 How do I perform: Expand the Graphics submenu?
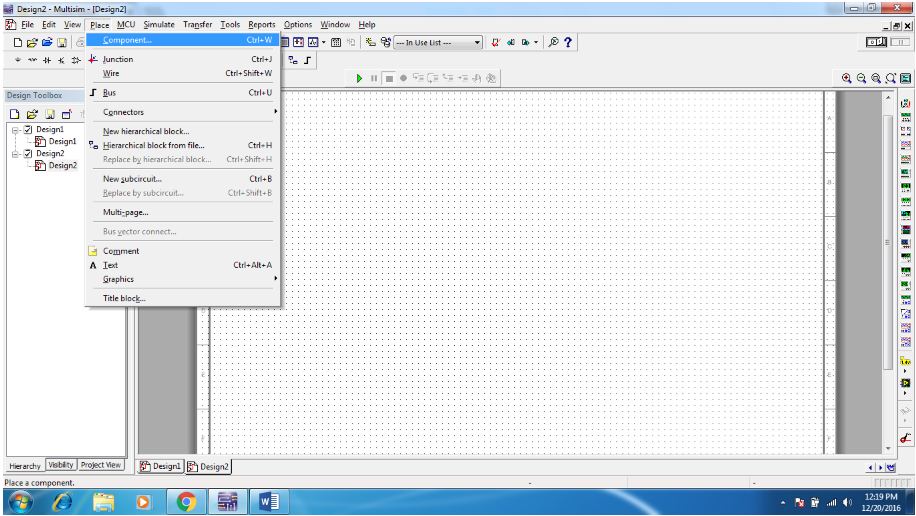(x=182, y=279)
